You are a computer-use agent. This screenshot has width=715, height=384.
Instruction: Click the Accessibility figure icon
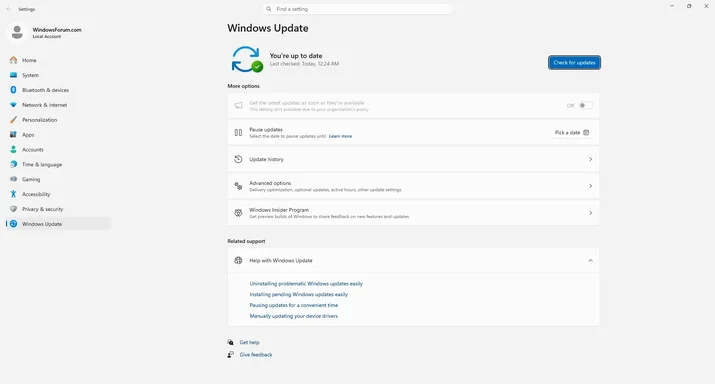(13, 194)
